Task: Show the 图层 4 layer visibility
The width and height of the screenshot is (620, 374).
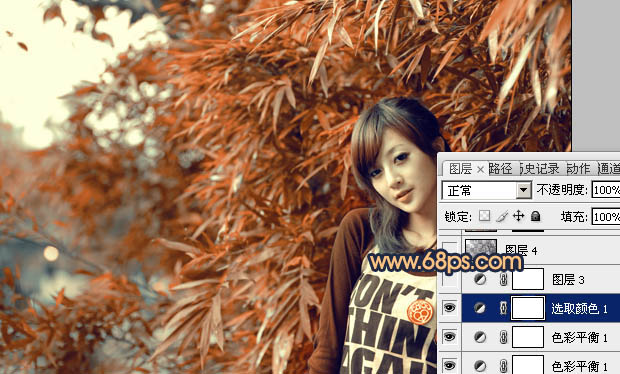Action: (450, 250)
